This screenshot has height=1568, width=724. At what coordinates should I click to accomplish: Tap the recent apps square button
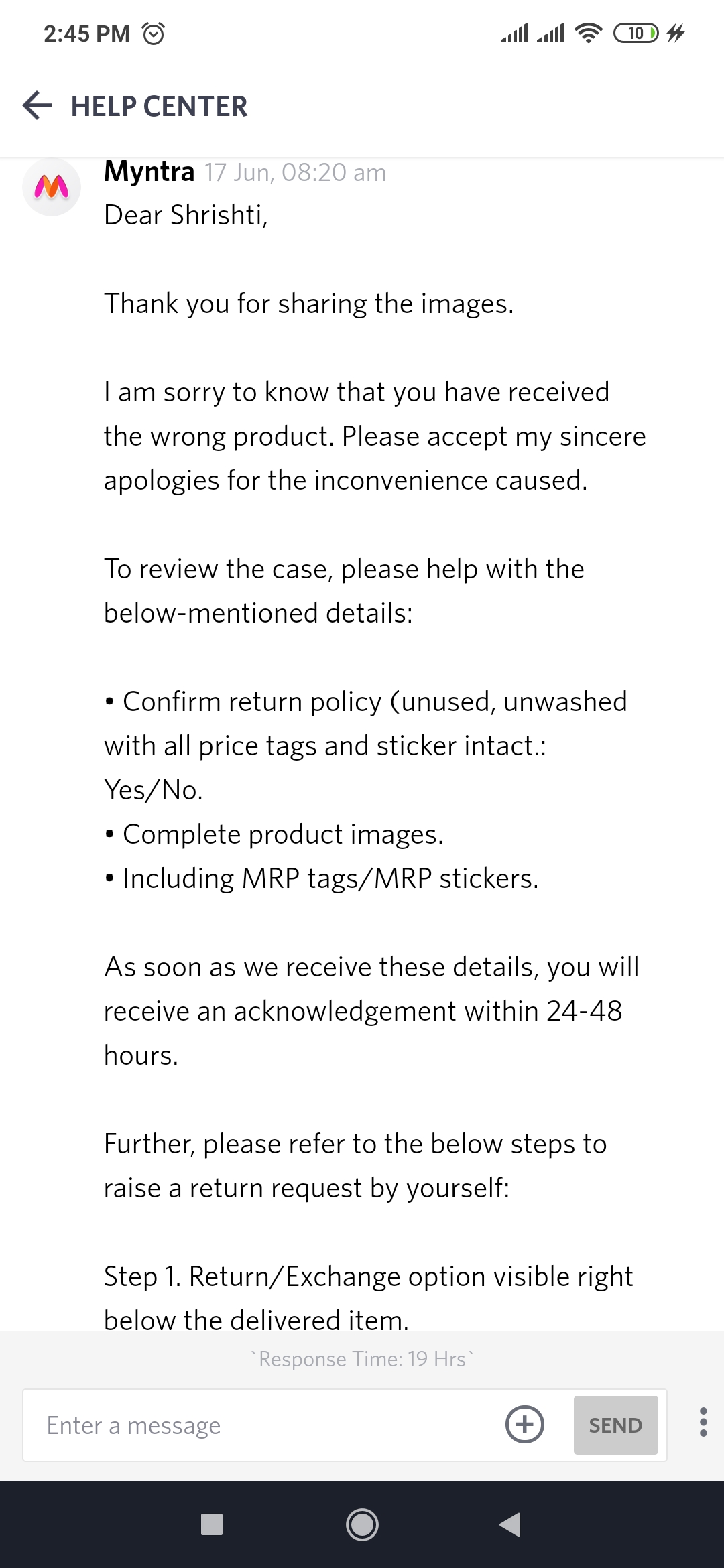coord(212,1524)
